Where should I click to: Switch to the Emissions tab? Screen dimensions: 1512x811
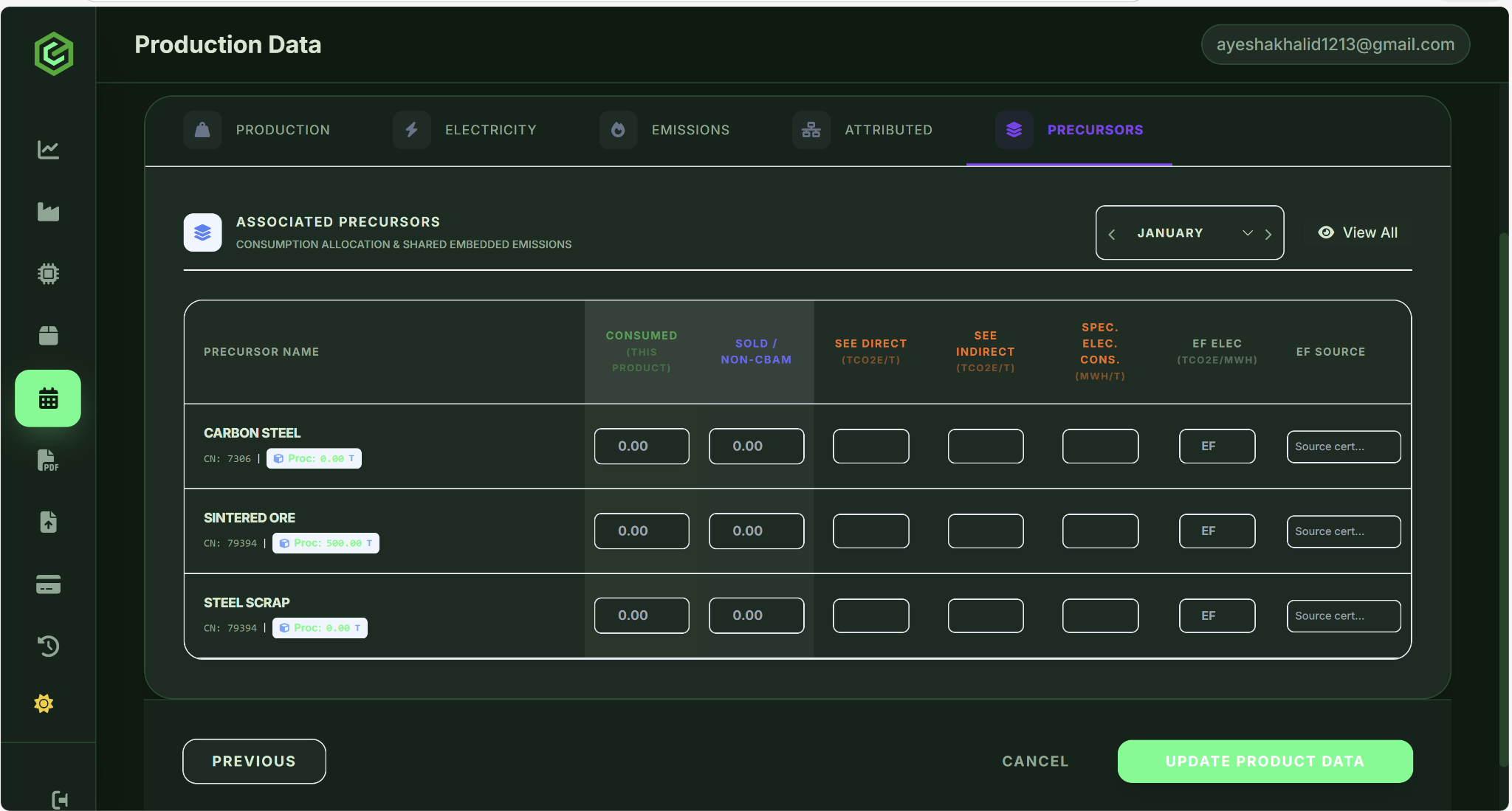pos(664,130)
